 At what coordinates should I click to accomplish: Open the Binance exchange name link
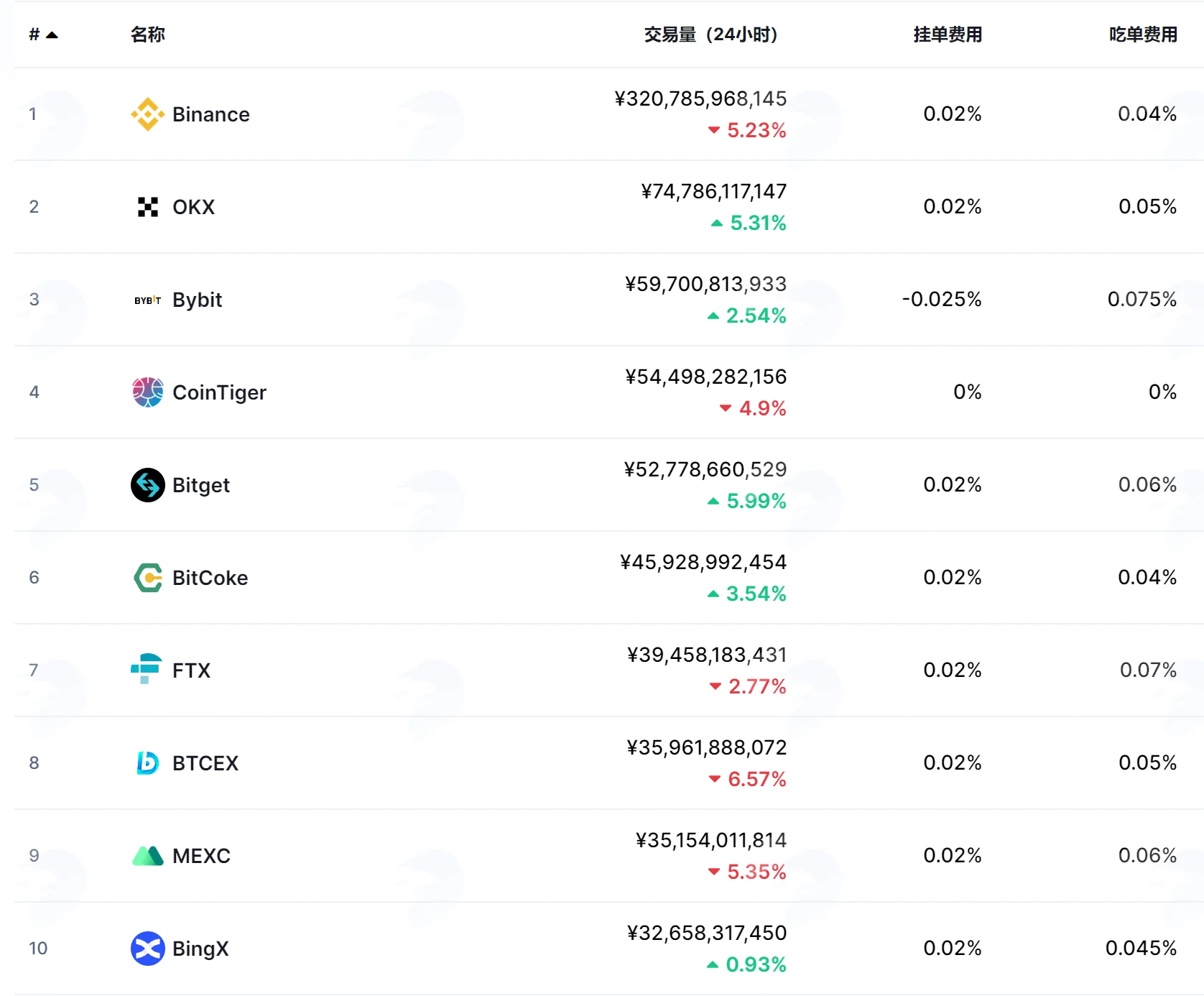[x=211, y=114]
